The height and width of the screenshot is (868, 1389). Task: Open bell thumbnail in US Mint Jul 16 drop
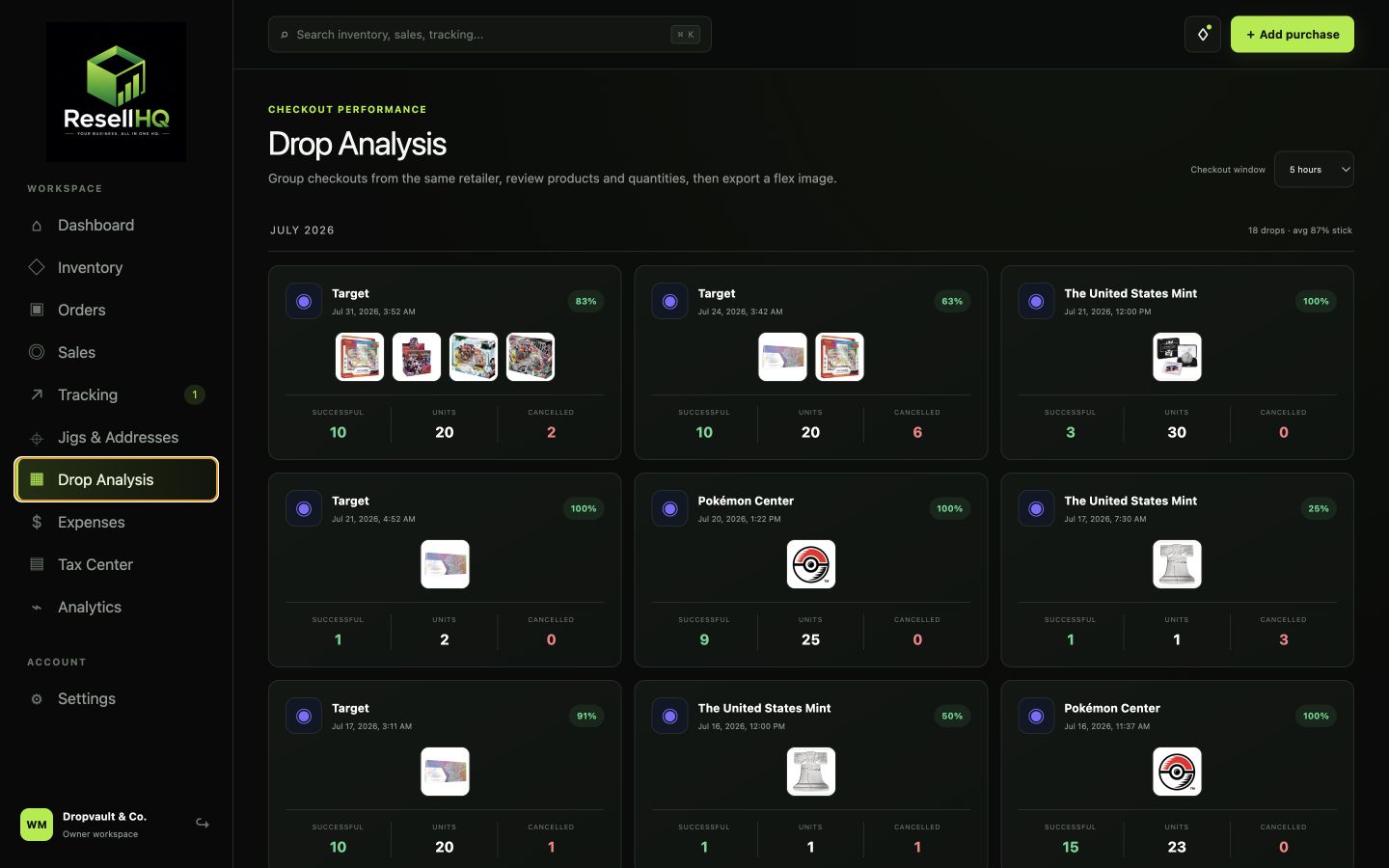tap(811, 772)
